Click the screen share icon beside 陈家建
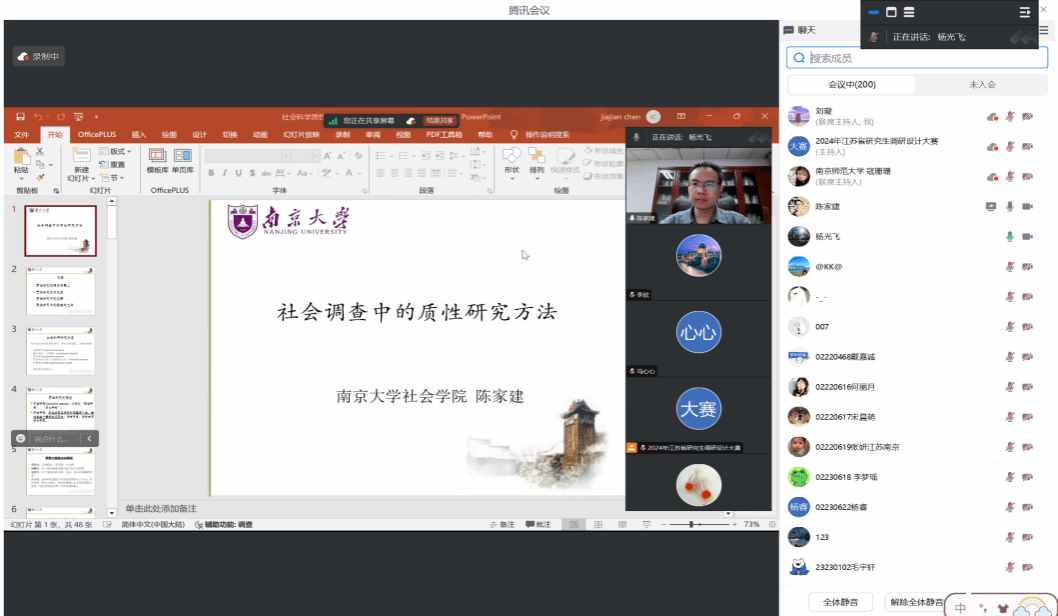The image size is (1058, 616). point(991,206)
